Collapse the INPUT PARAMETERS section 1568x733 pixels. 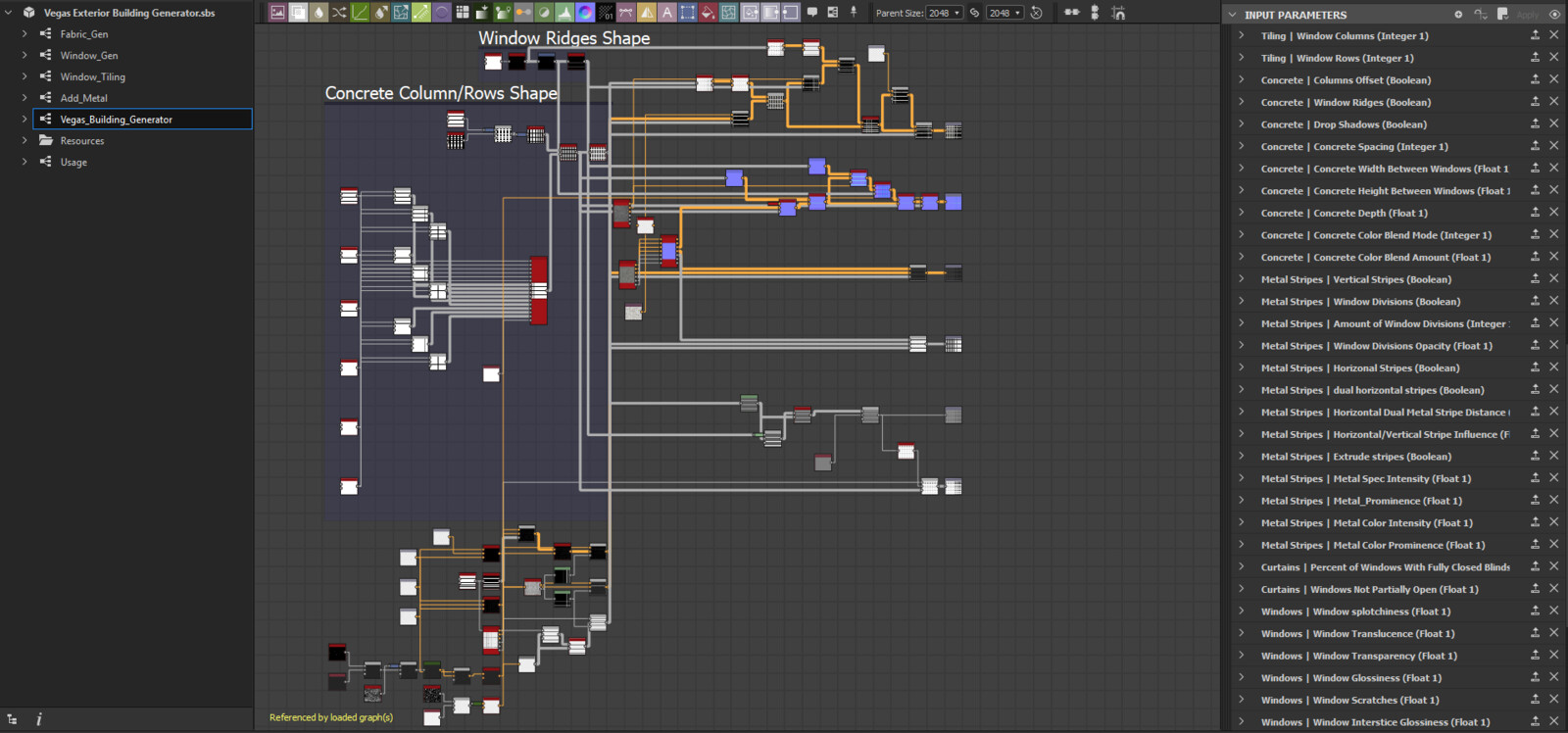tap(1233, 15)
